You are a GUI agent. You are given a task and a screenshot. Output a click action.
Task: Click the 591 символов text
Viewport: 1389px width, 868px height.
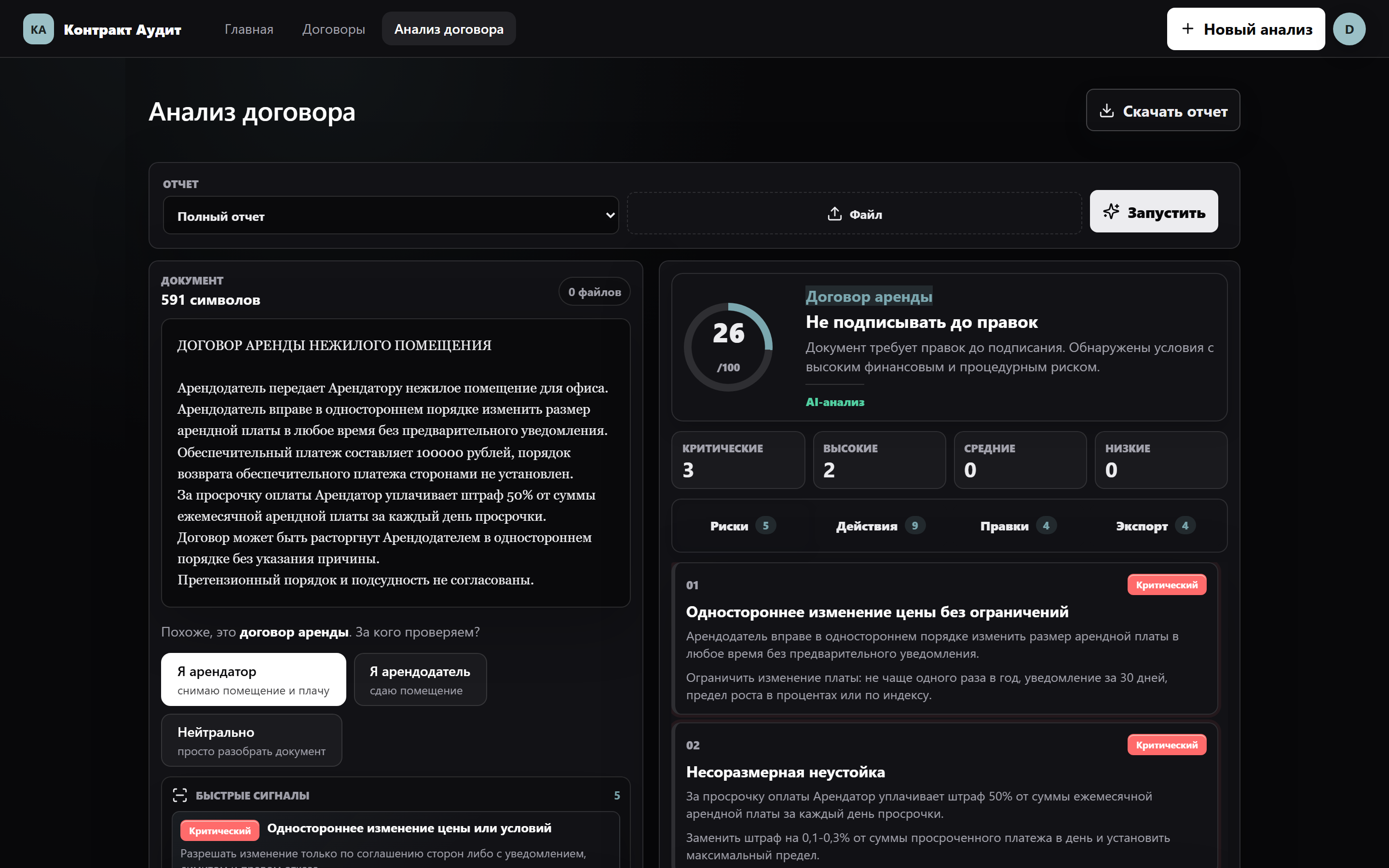[x=210, y=299]
